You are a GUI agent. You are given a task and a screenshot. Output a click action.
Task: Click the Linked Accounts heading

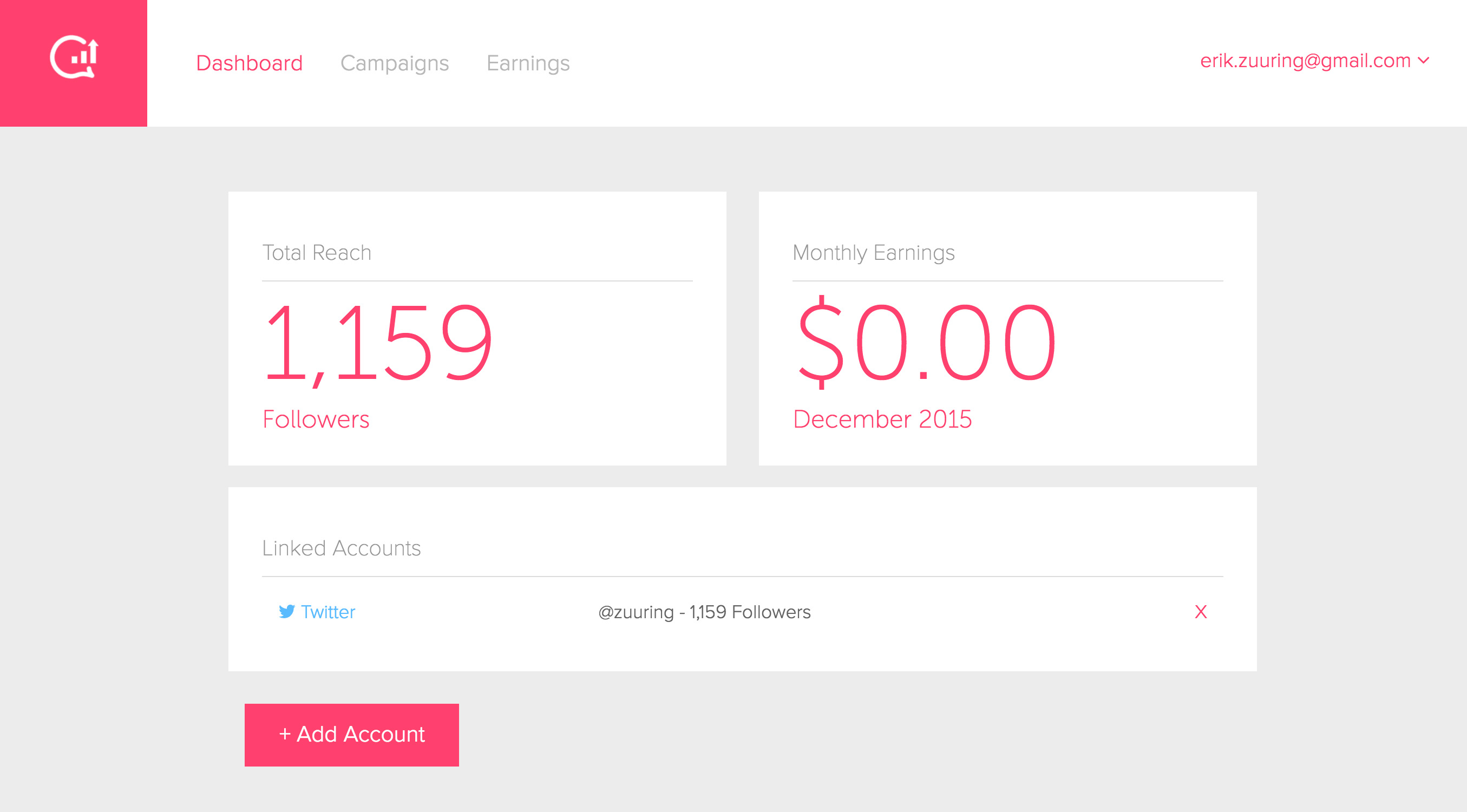(342, 548)
